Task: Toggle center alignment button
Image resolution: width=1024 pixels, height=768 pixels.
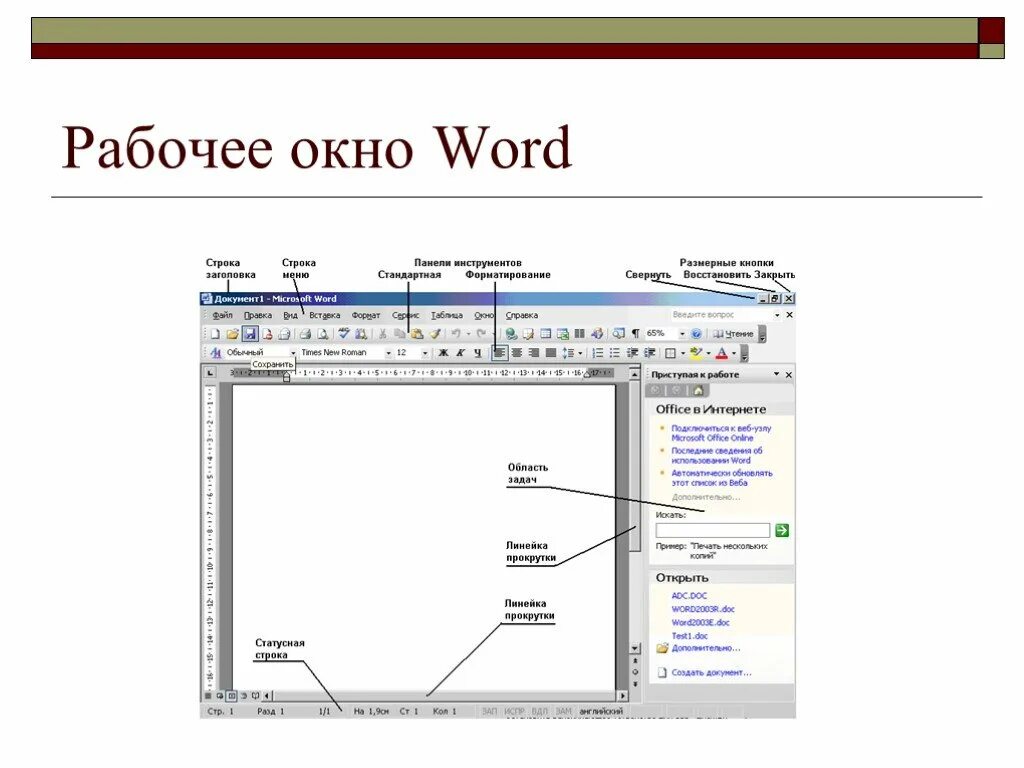Action: point(517,353)
